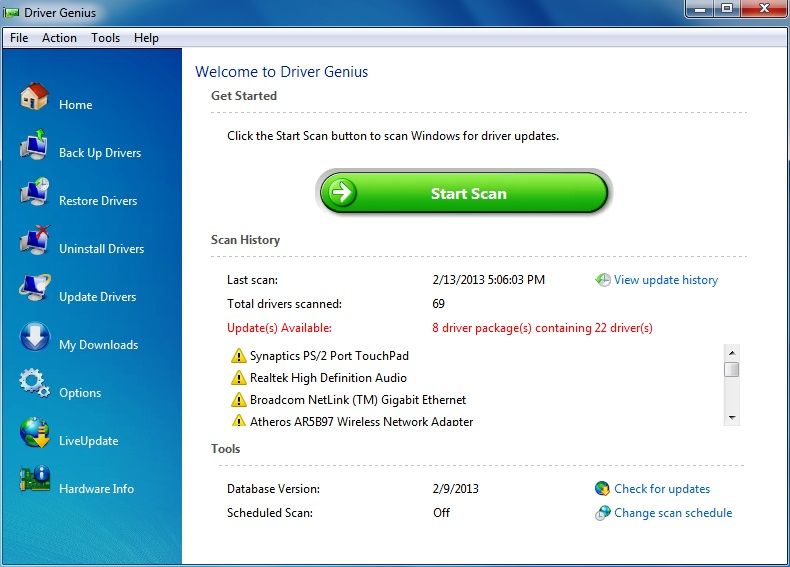Click total drivers scanned value 69
The height and width of the screenshot is (567, 790).
point(438,304)
